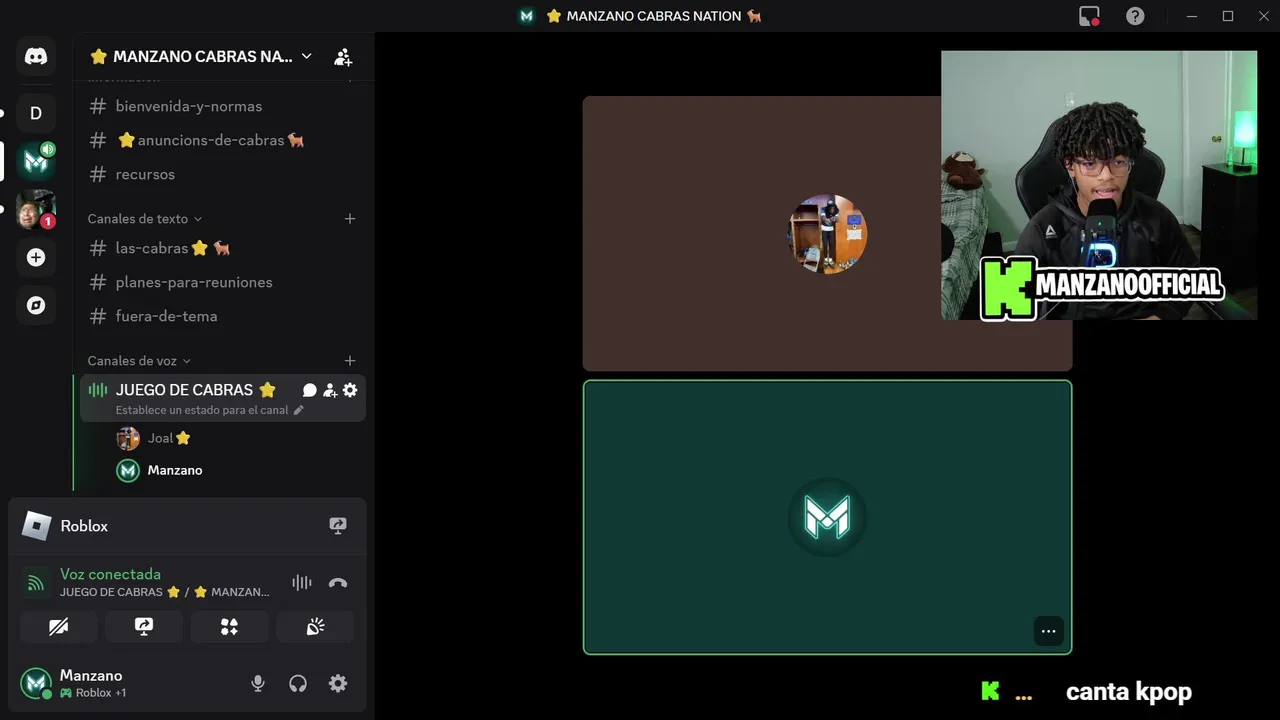The width and height of the screenshot is (1280, 720).
Task: Share your screen button
Action: point(144,627)
